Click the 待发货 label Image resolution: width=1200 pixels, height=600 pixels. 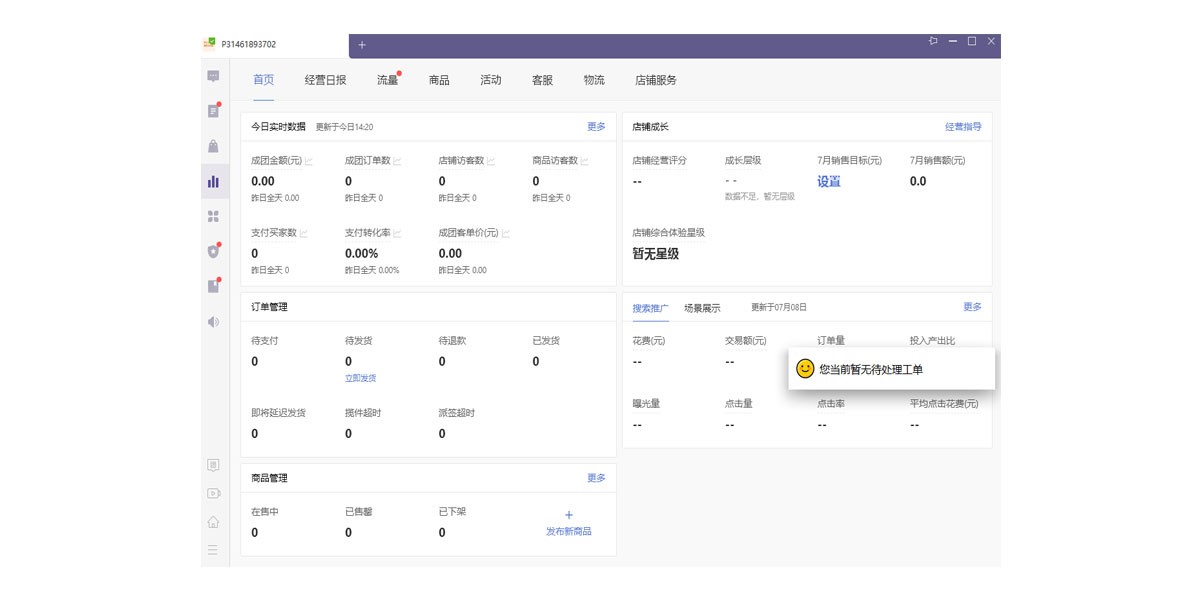(x=359, y=341)
